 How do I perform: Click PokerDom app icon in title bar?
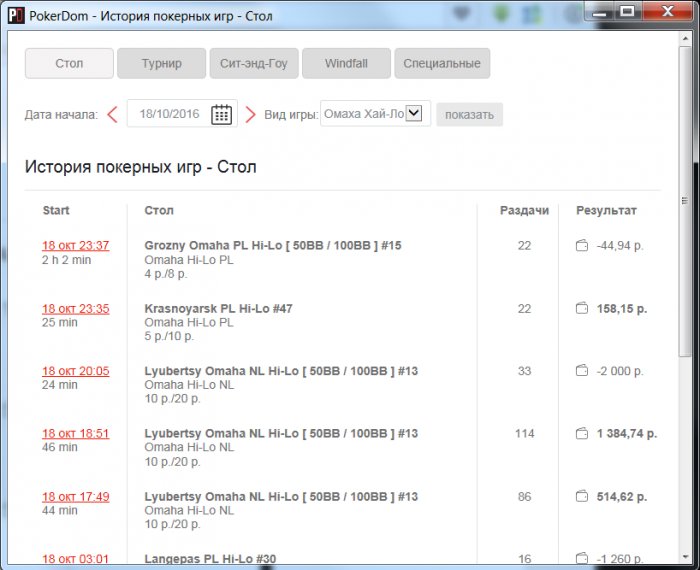[x=14, y=17]
